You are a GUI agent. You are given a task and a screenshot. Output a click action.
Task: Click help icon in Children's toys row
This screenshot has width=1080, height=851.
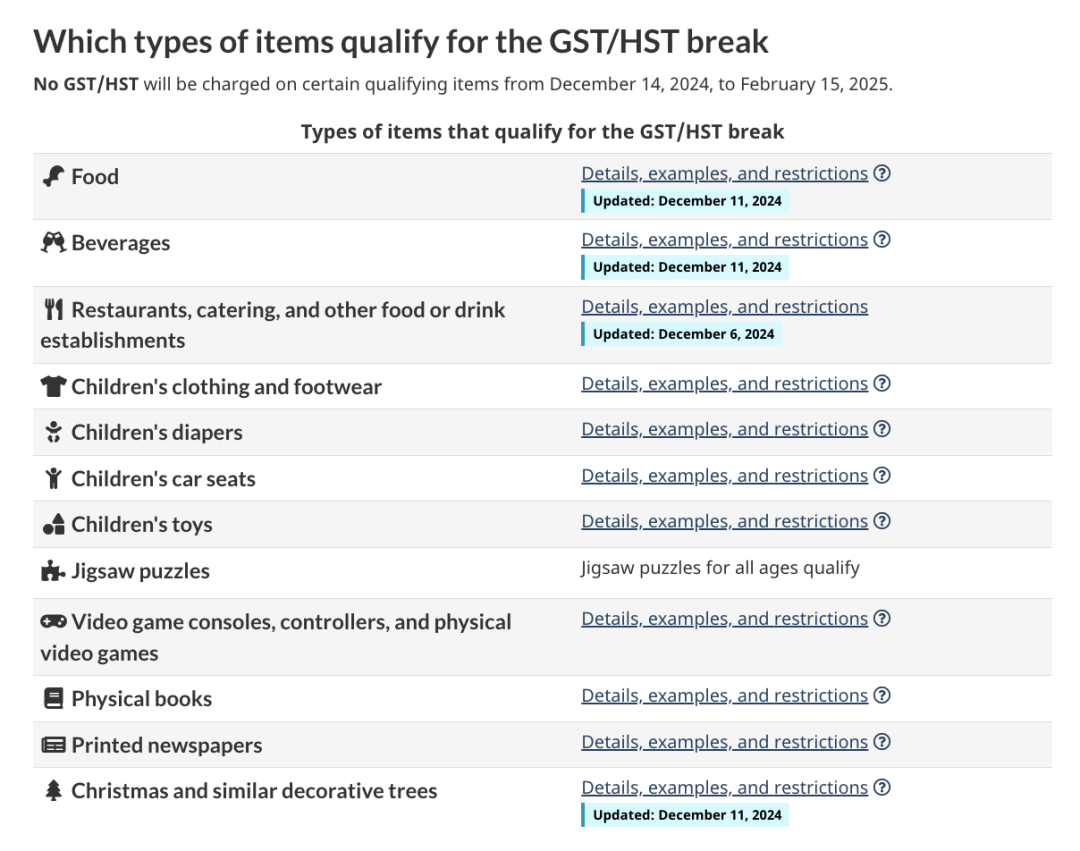pos(882,521)
